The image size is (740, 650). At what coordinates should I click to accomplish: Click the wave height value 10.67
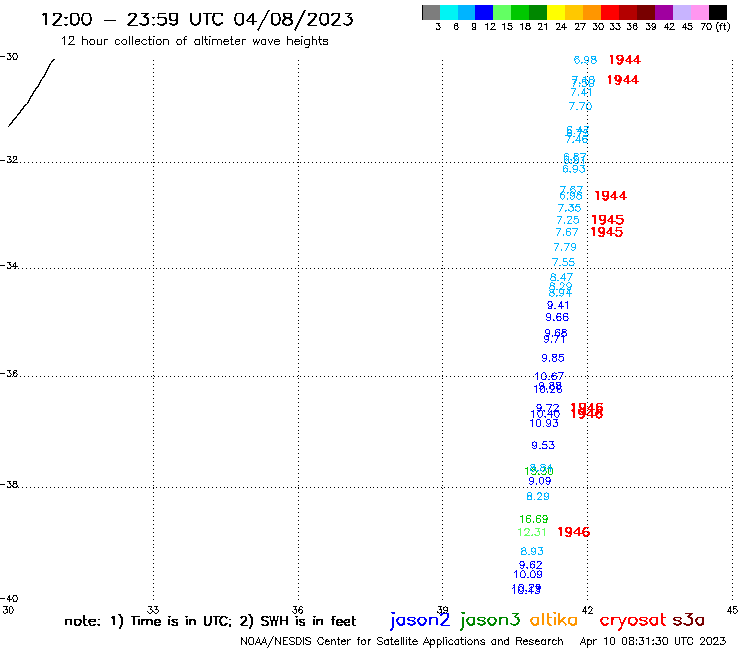(x=549, y=376)
